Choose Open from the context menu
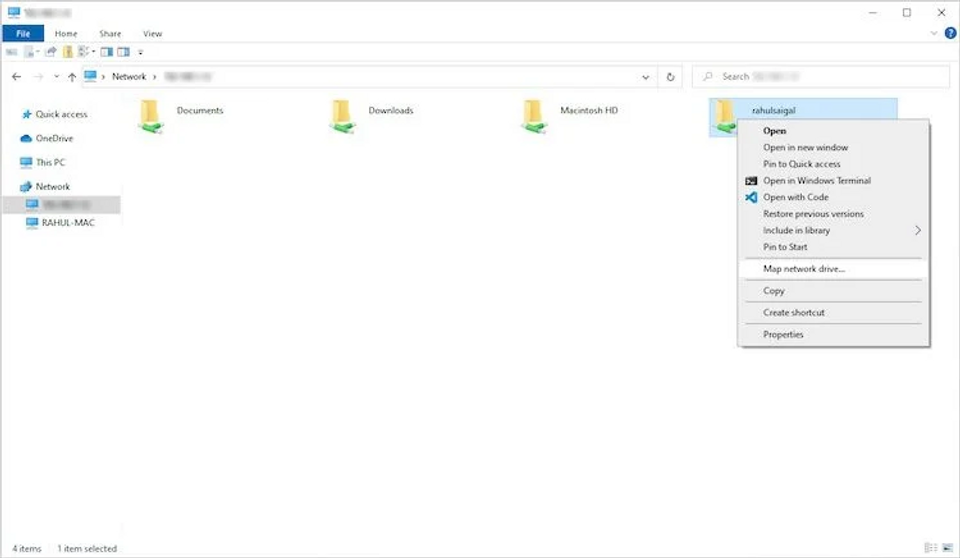The image size is (960, 558). click(833, 131)
